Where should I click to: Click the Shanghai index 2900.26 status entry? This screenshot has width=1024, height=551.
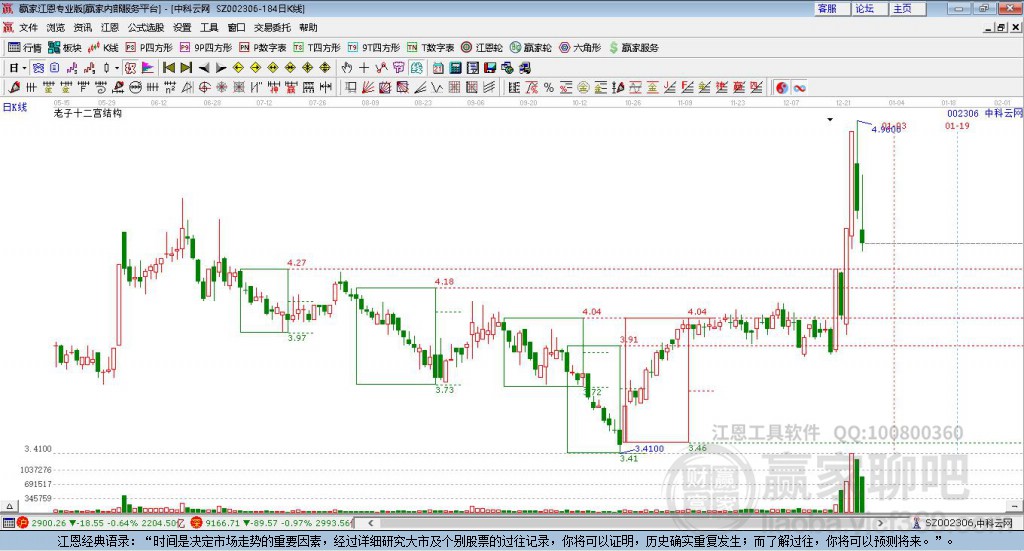click(x=100, y=523)
